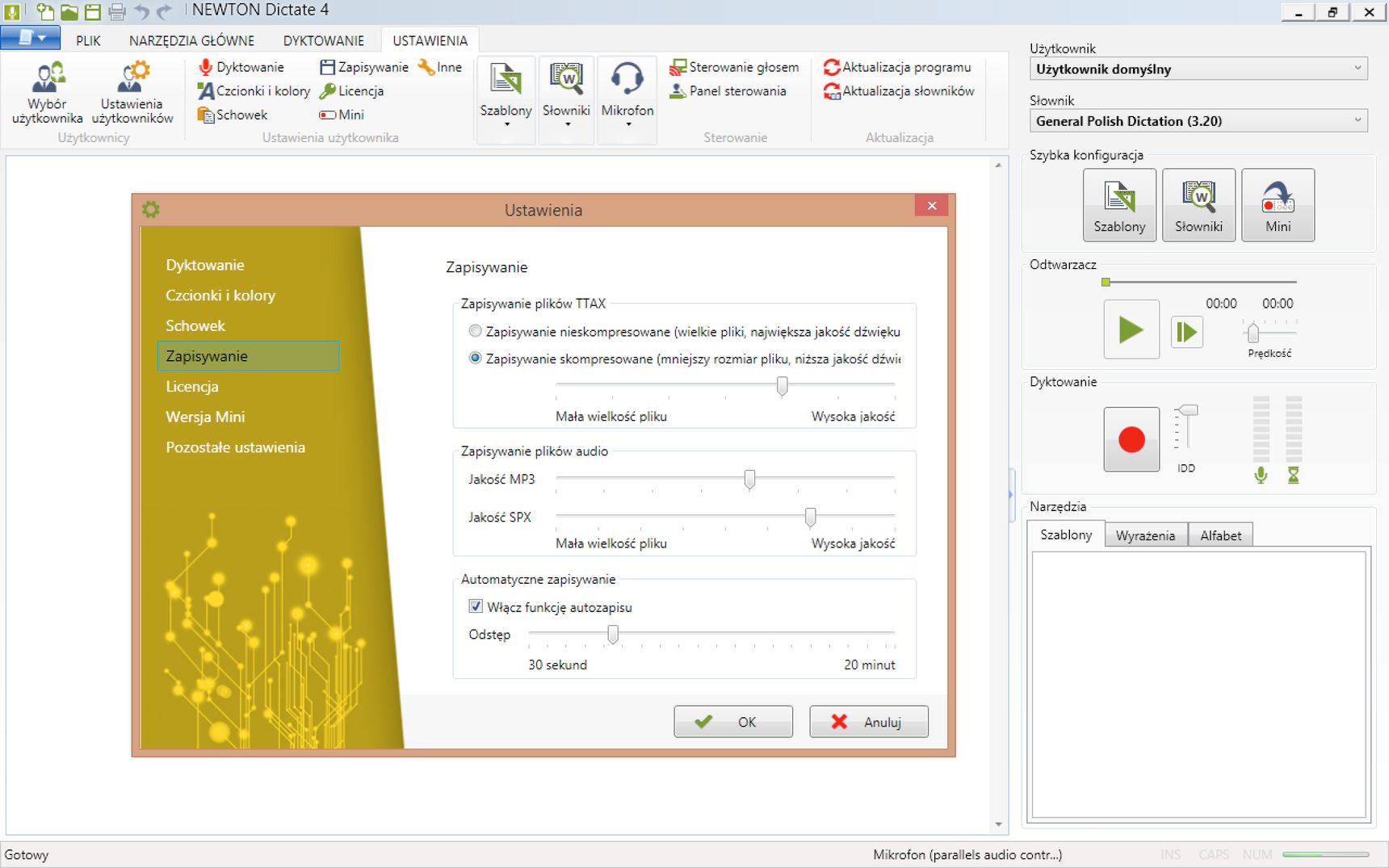Viewport: 1389px width, 868px height.
Task: Switch to Wyrażenia tab in Narzędzia
Action: click(x=1145, y=535)
